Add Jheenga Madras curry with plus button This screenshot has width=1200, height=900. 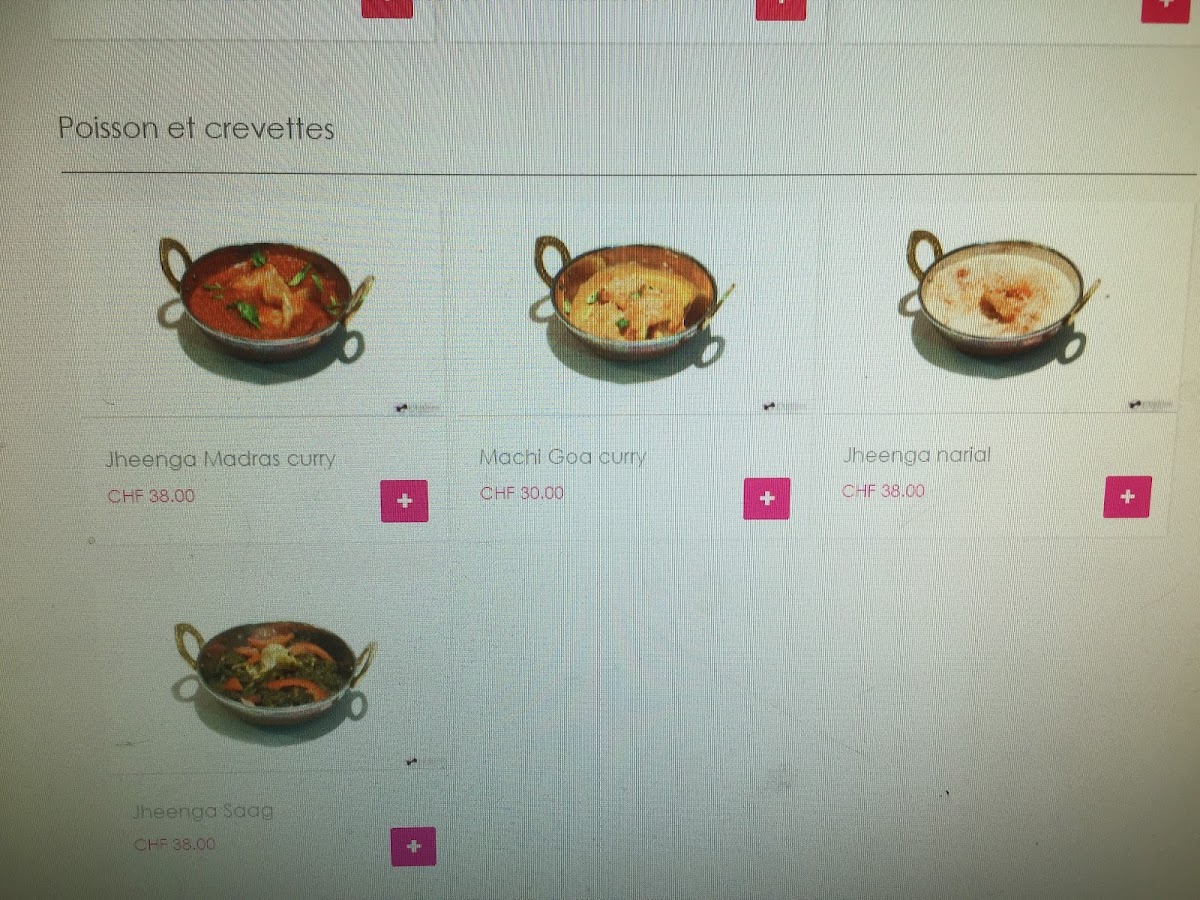click(404, 501)
